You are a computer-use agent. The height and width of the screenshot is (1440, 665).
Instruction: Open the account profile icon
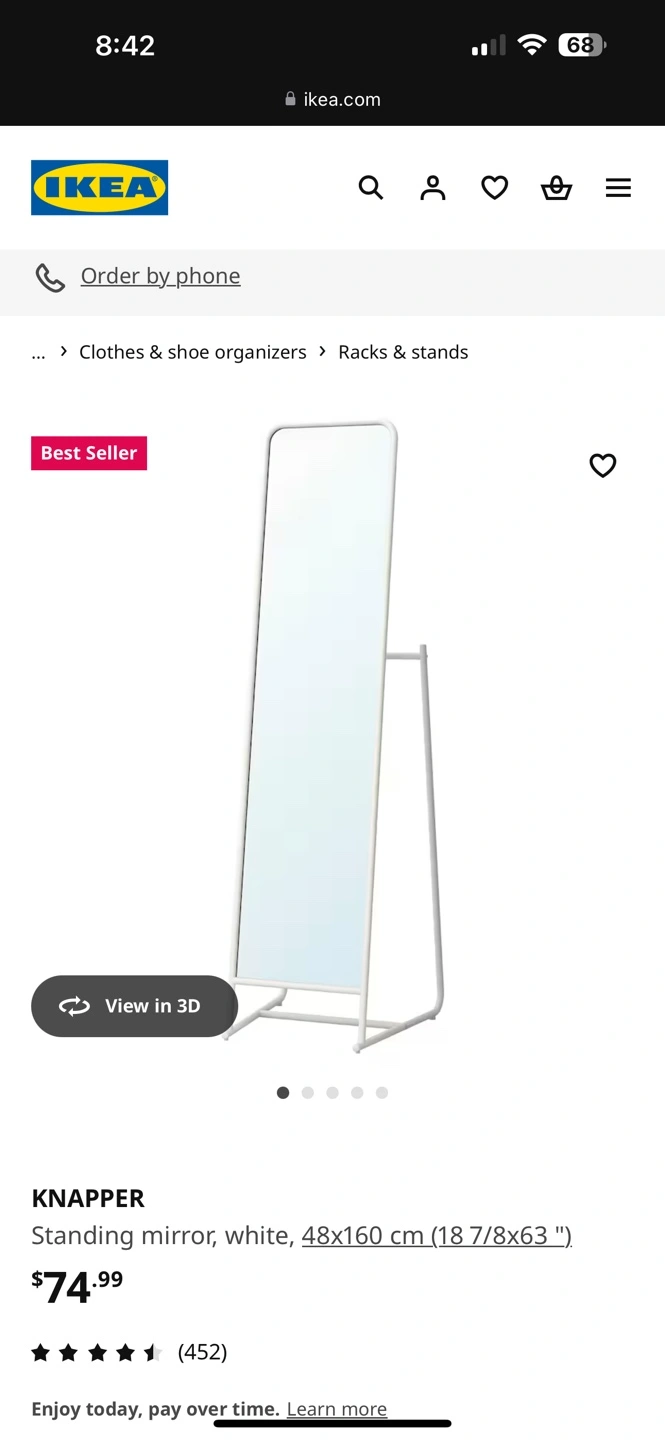433,188
